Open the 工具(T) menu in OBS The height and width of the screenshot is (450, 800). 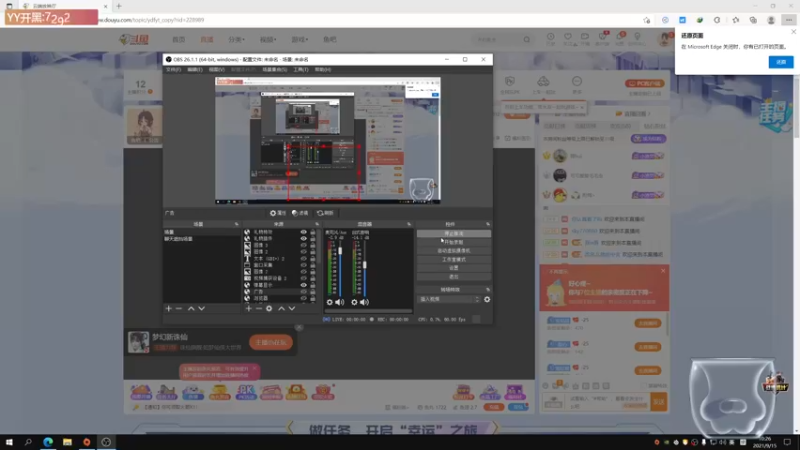tap(301, 69)
